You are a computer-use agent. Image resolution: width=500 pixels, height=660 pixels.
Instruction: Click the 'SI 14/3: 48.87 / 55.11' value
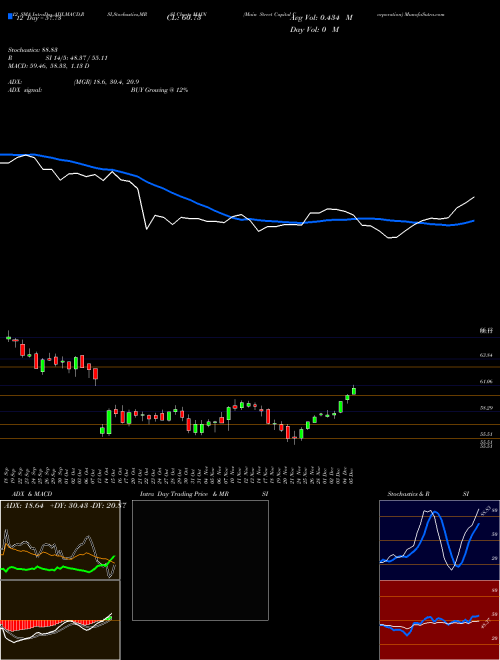[x=76, y=58]
